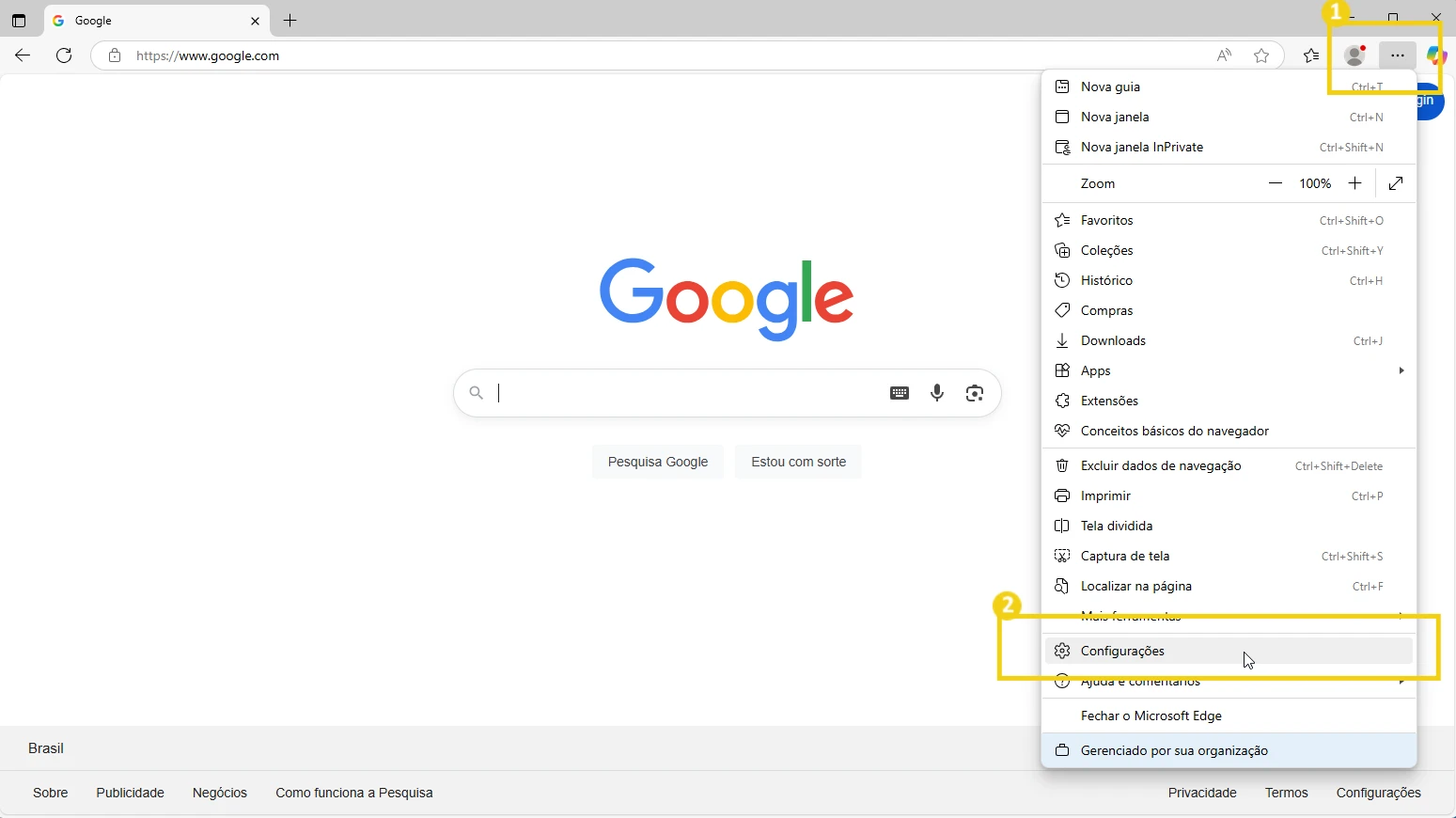Open the Favorites toolbar icon
This screenshot has height=818, width=1456.
point(1311,55)
